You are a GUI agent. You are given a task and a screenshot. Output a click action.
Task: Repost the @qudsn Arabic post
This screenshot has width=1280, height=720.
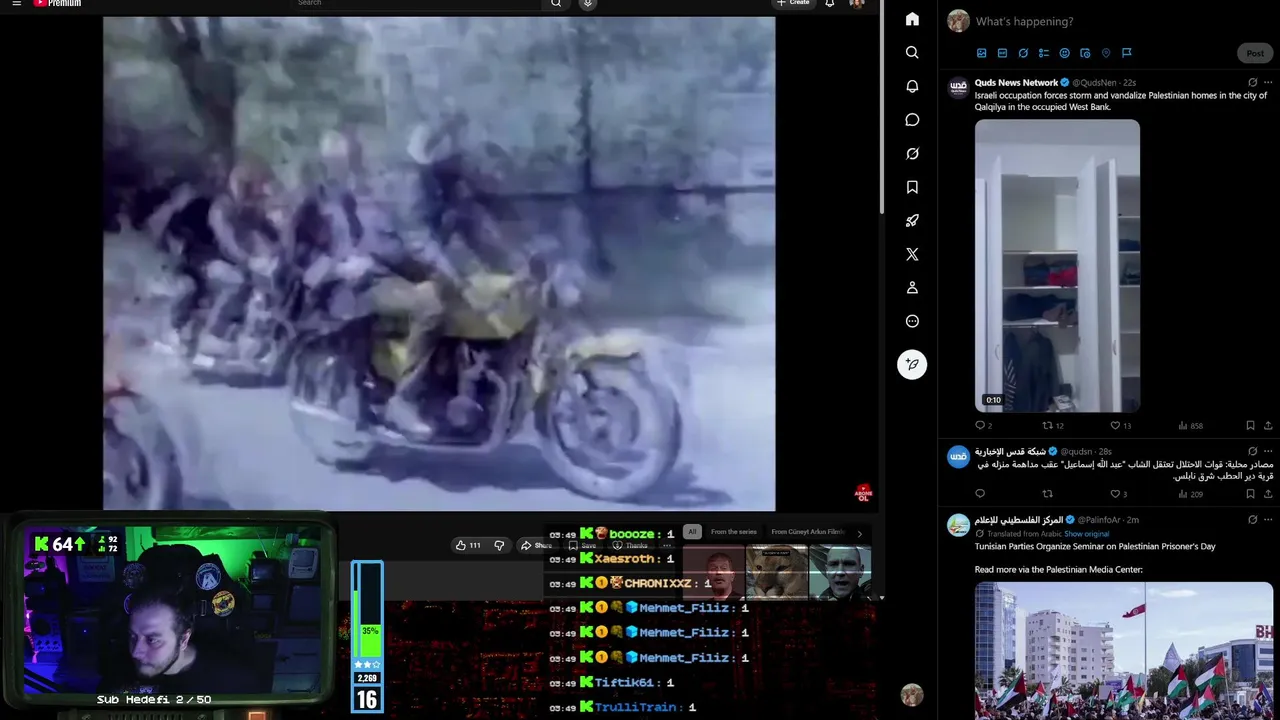tap(1048, 494)
